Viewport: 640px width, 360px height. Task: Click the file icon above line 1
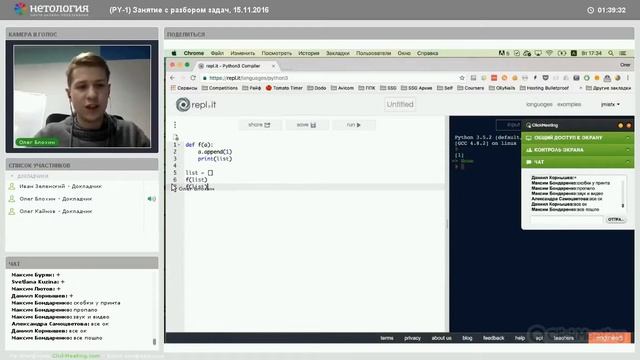coord(176,138)
